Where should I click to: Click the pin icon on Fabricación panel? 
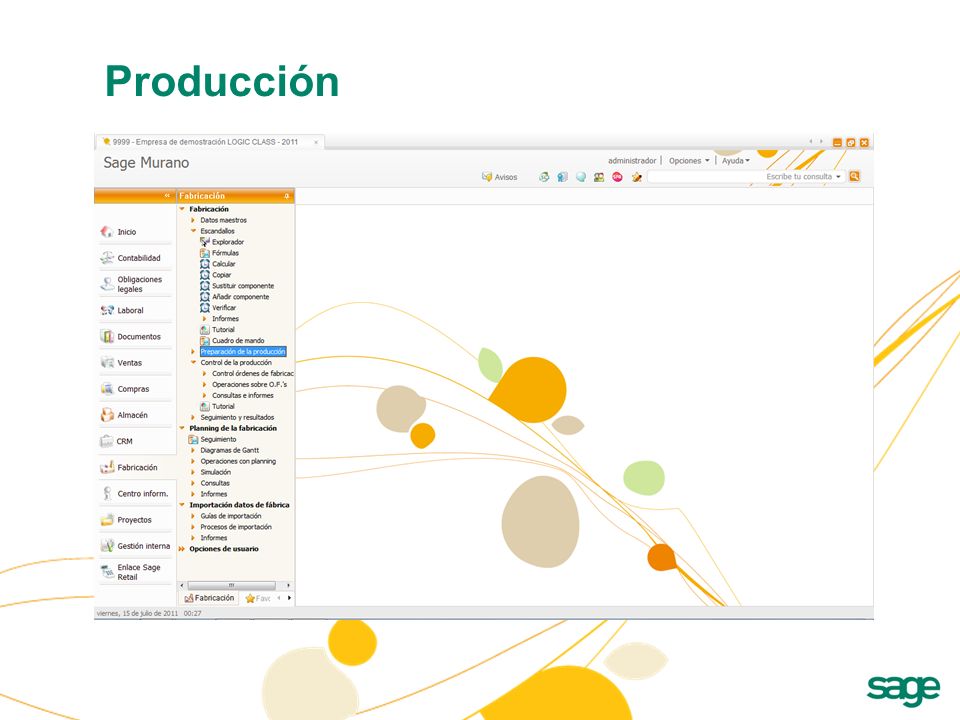click(287, 196)
